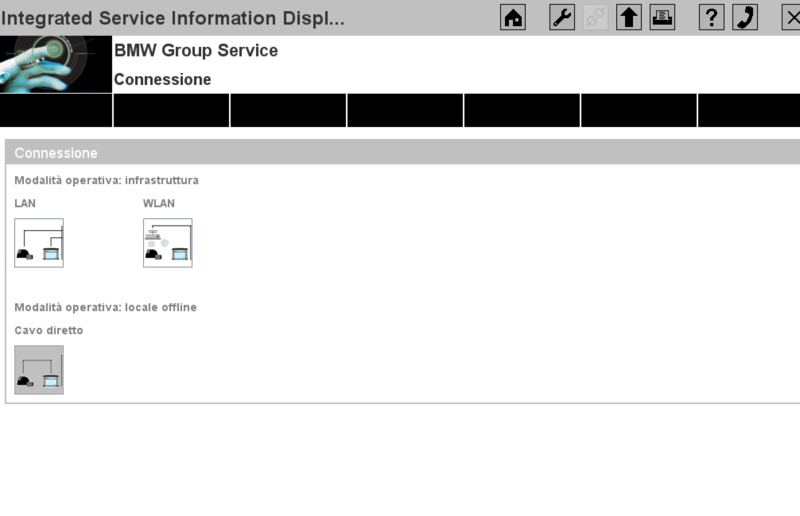800x516 pixels.
Task: Open the wrench settings icon
Action: point(562,18)
